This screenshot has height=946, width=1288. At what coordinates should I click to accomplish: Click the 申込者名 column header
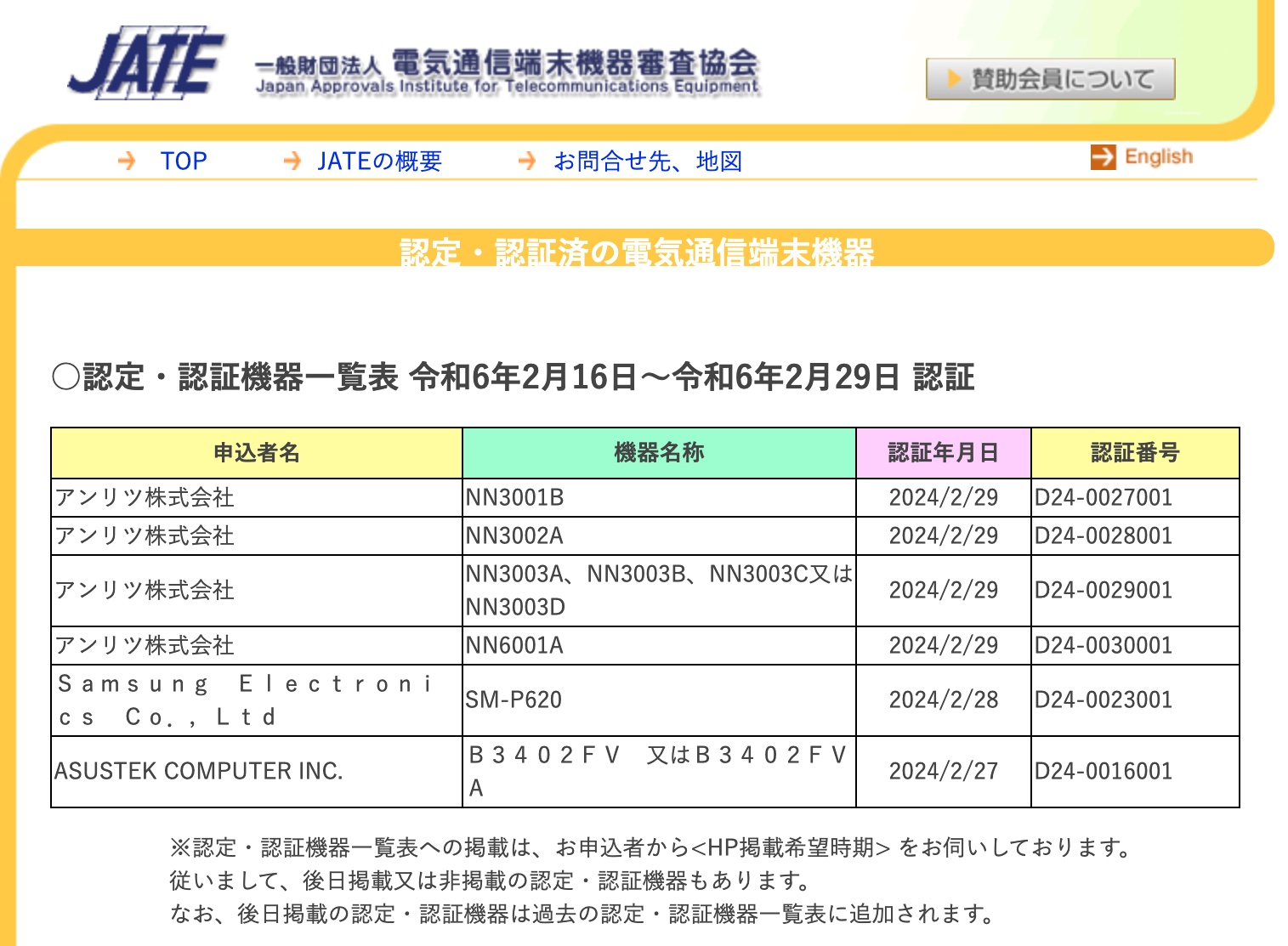[257, 453]
